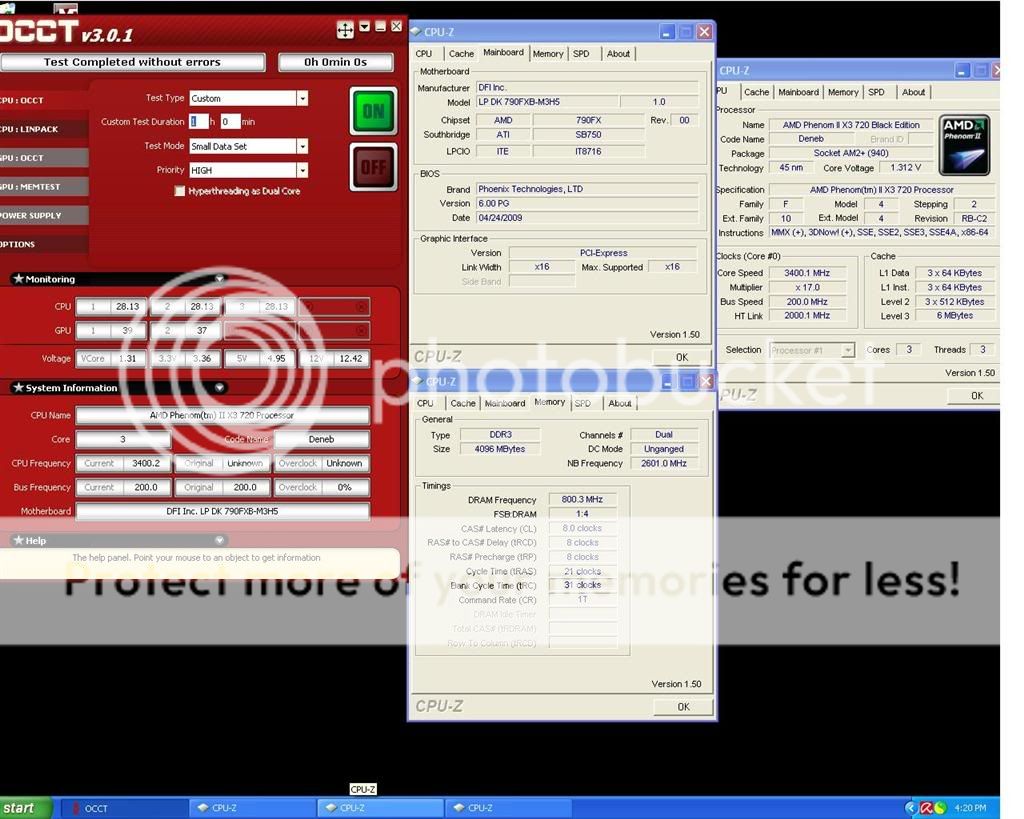Image resolution: width=1024 pixels, height=819 pixels.
Task: Click the title icon of the CPU-Z Memory window
Action: click(x=417, y=381)
